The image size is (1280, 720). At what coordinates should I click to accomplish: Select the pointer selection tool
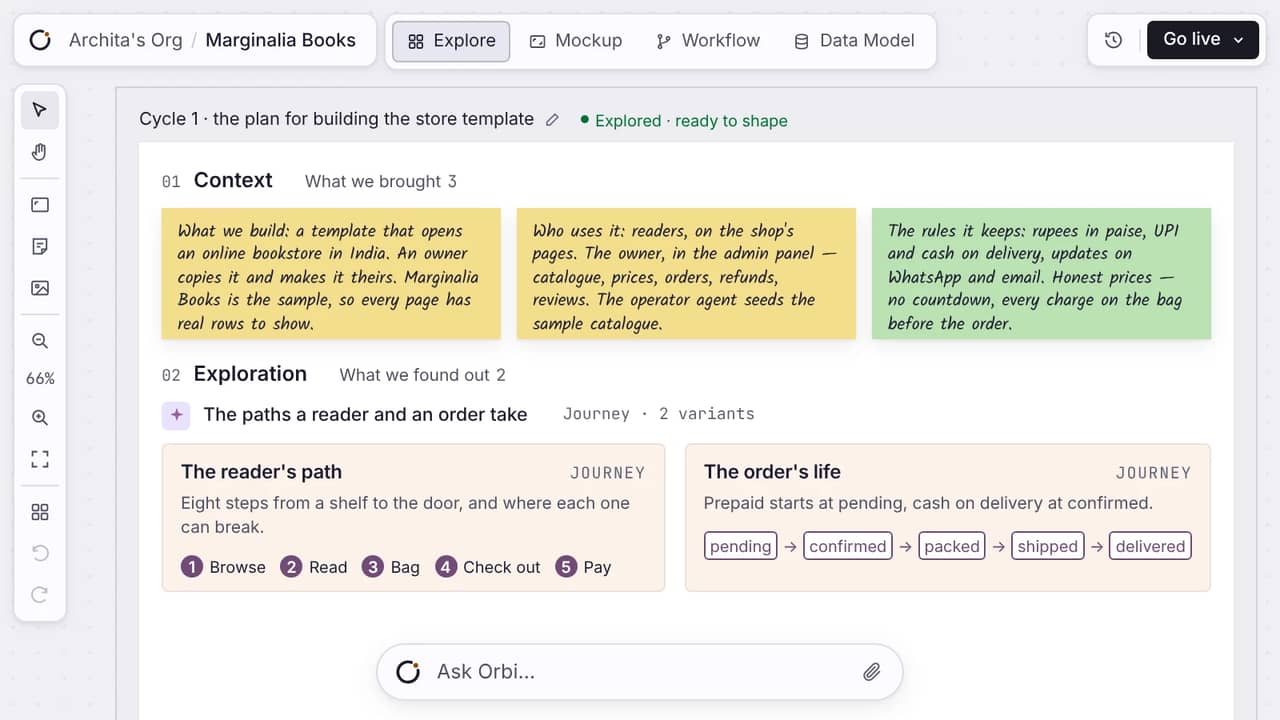tap(40, 110)
